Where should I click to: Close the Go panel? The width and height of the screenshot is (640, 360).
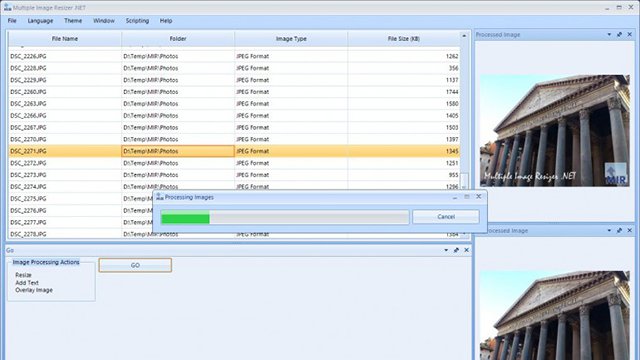click(466, 250)
